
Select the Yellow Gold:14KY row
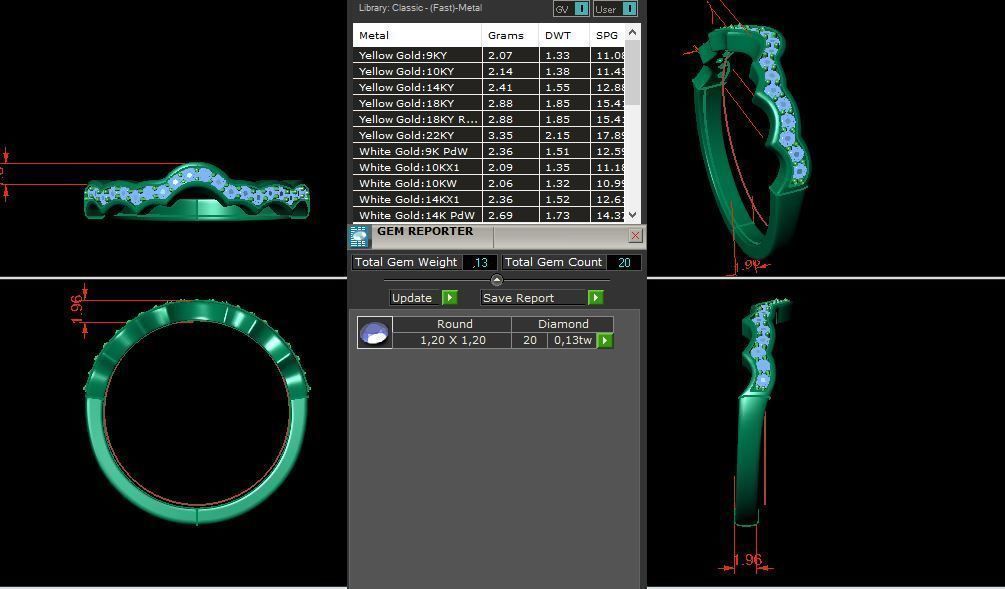pyautogui.click(x=488, y=87)
